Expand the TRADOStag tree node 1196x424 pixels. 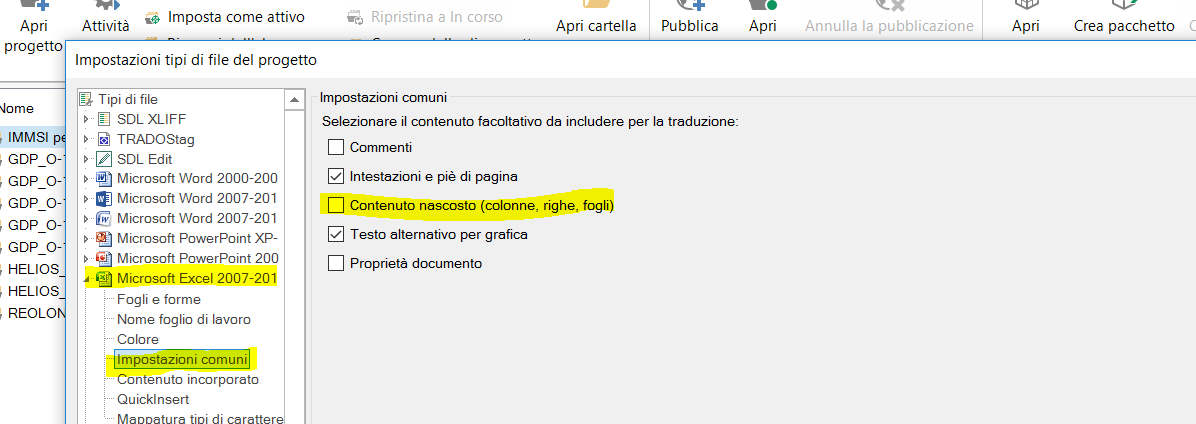pyautogui.click(x=86, y=139)
